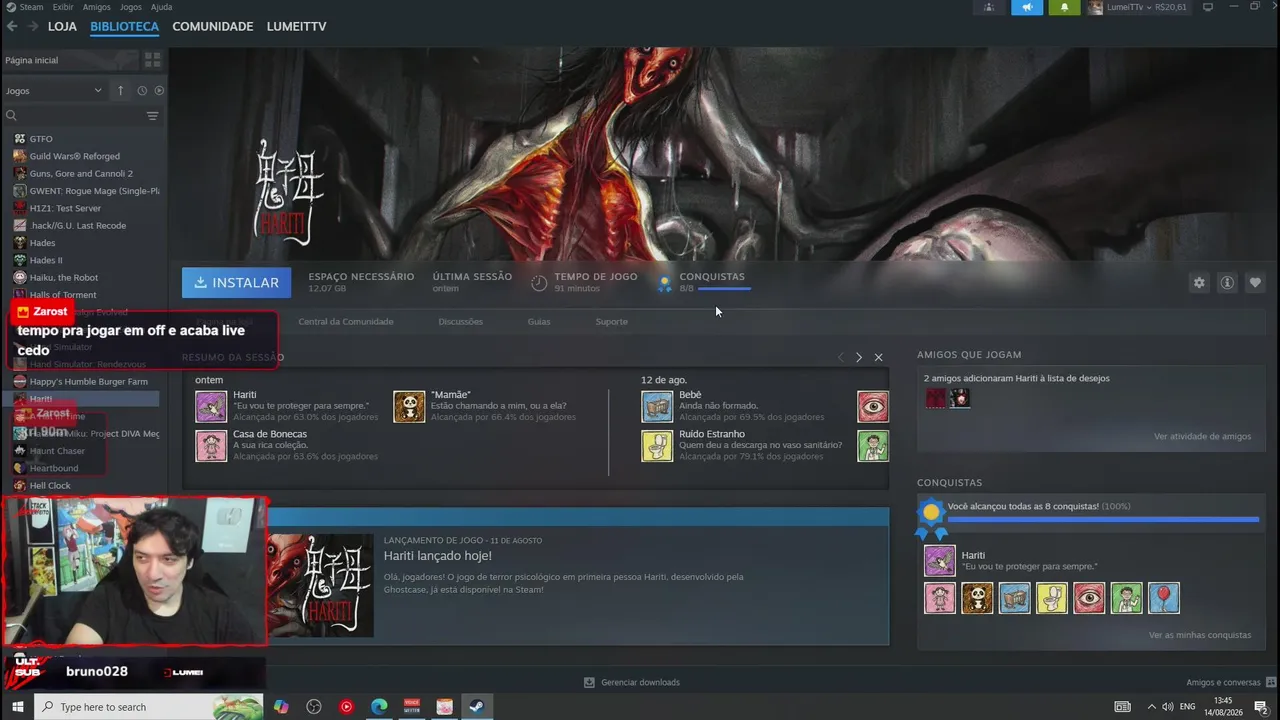Open the Guias tab
The width and height of the screenshot is (1280, 720).
539,322
